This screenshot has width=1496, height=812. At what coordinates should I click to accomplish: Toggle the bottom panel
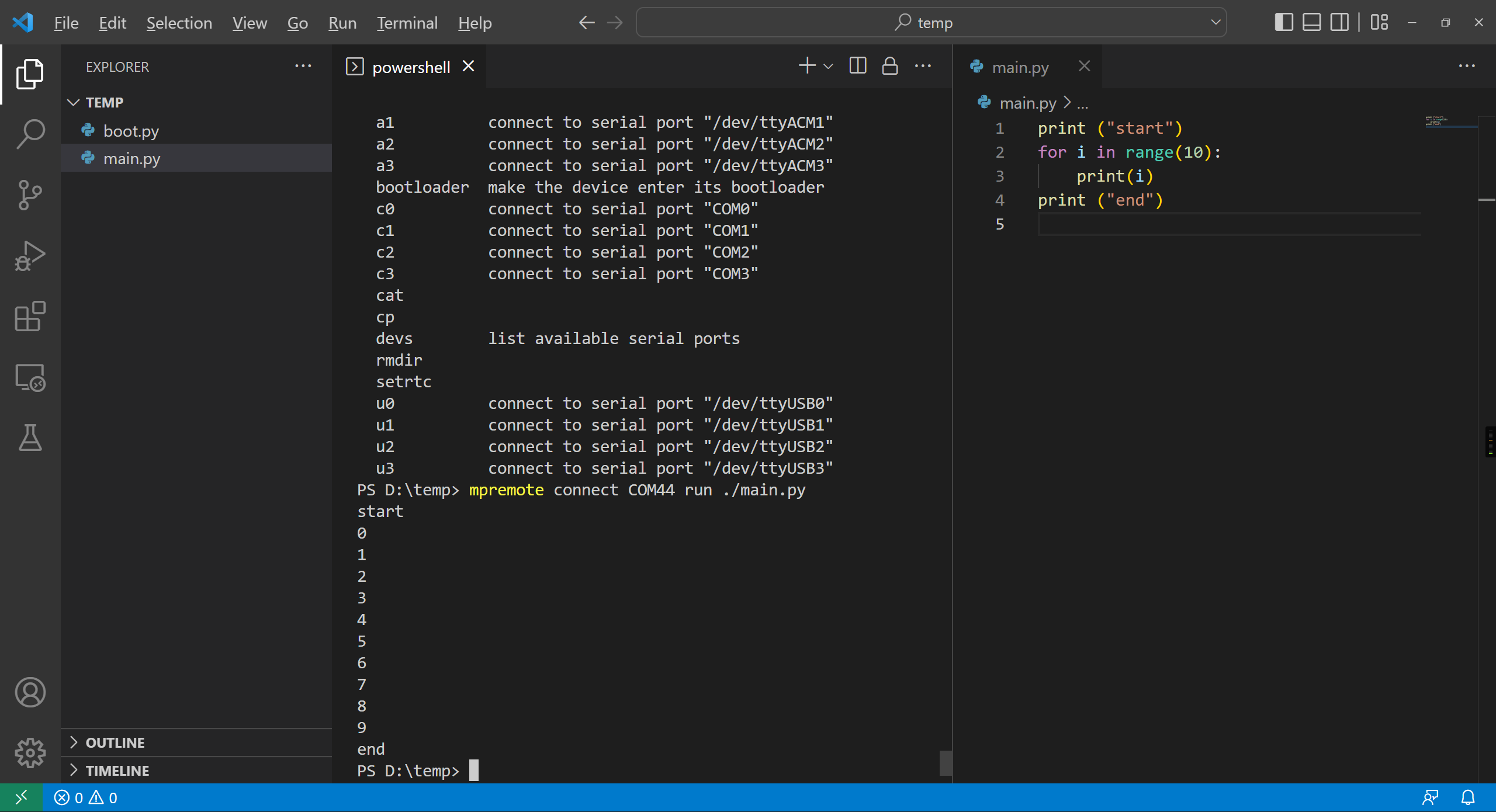1311,22
